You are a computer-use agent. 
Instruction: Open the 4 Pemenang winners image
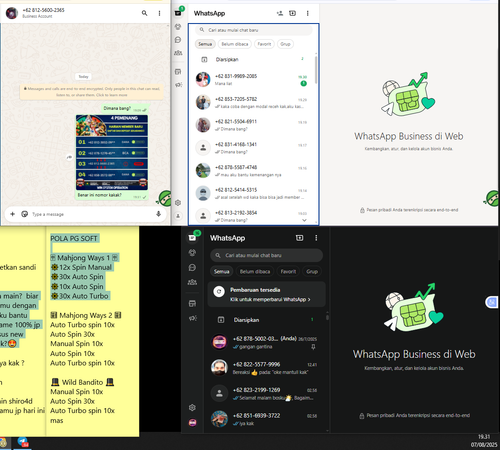[112, 152]
